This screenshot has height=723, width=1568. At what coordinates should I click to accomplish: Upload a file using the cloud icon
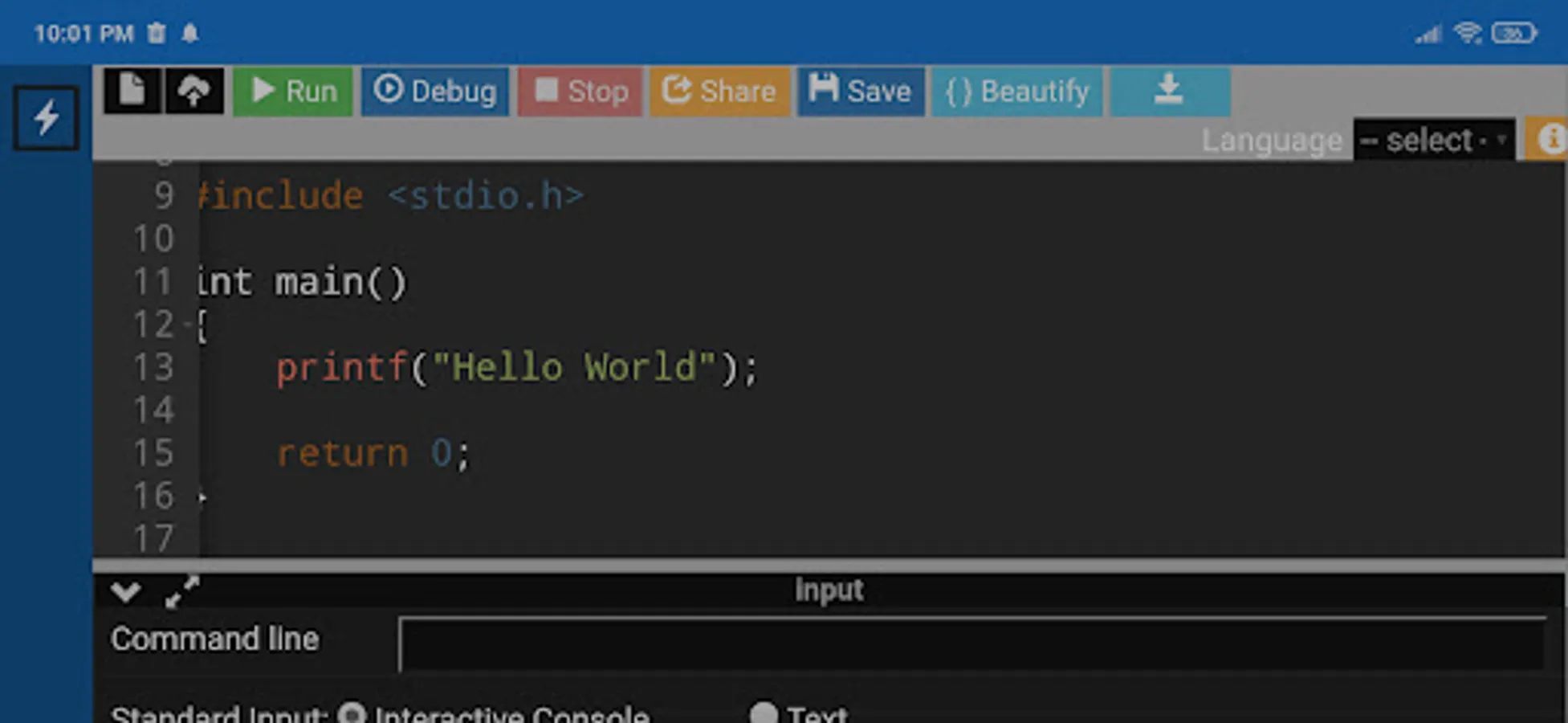click(194, 91)
